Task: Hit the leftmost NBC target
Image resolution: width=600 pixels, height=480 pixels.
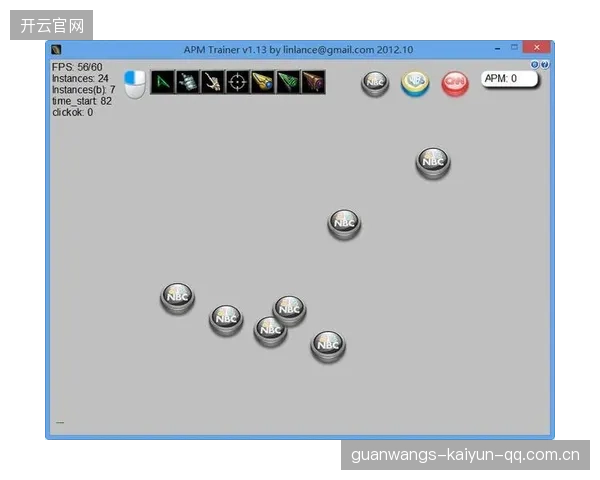Action: pos(177,299)
